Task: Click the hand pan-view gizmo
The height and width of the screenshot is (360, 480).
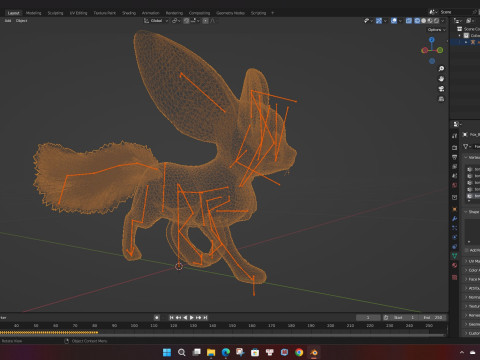Action: (x=441, y=79)
